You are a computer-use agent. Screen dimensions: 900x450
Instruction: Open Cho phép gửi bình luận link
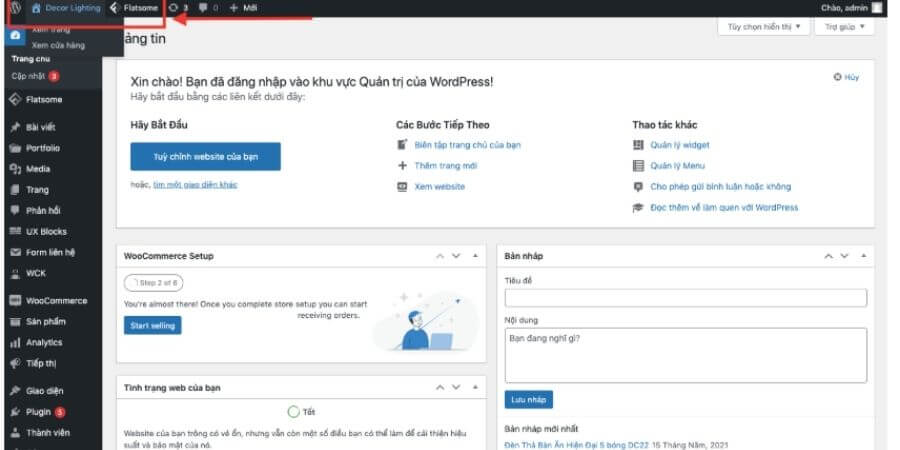click(720, 187)
